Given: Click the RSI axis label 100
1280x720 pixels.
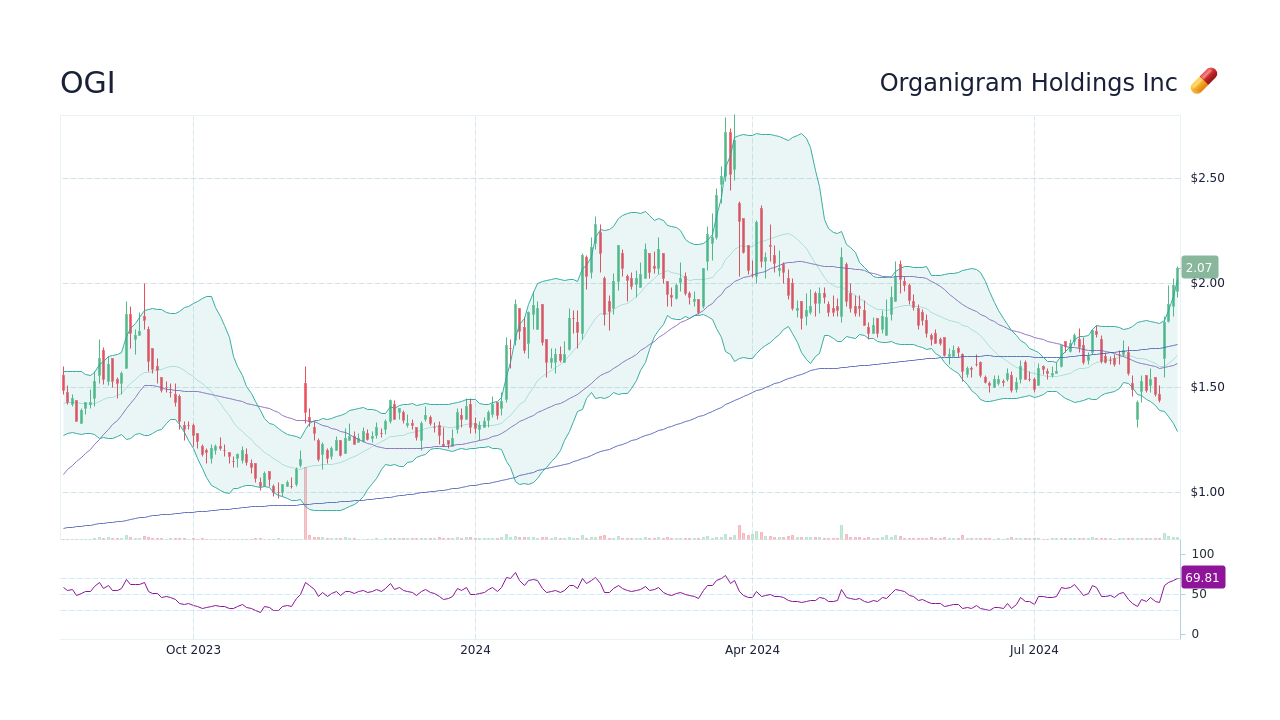Looking at the screenshot, I should (x=1202, y=554).
